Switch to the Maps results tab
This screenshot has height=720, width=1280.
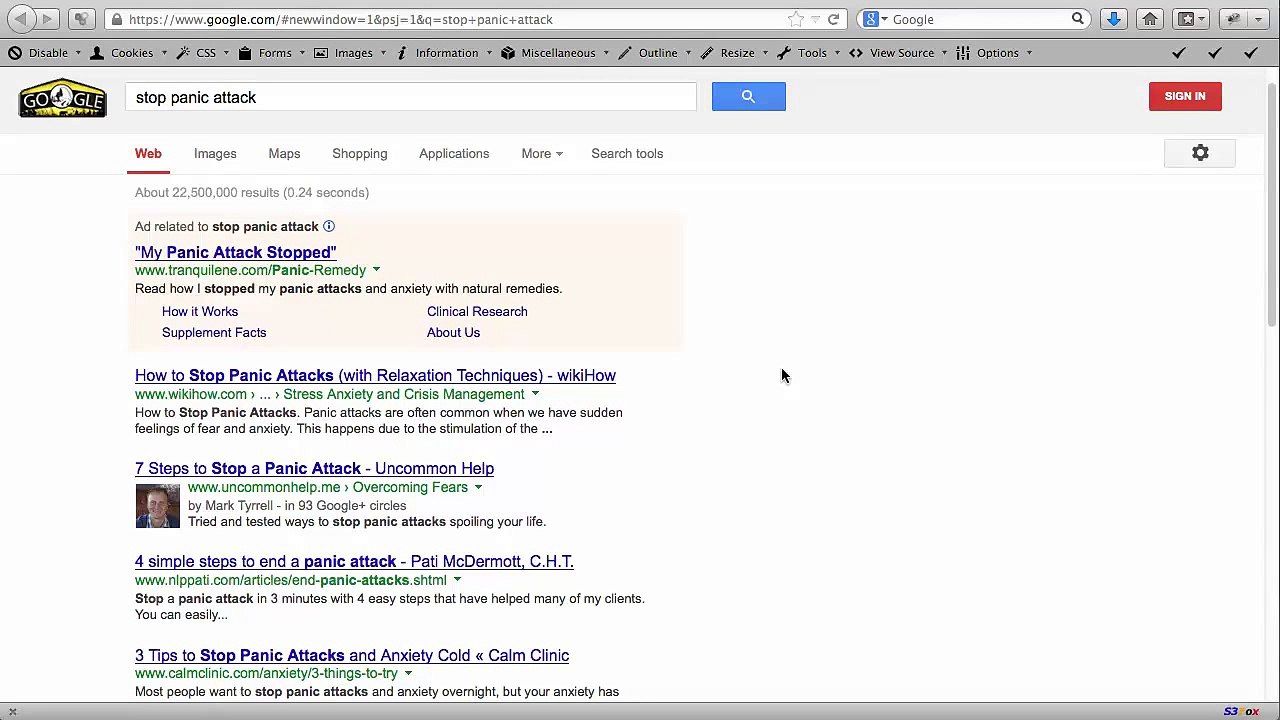[284, 154]
